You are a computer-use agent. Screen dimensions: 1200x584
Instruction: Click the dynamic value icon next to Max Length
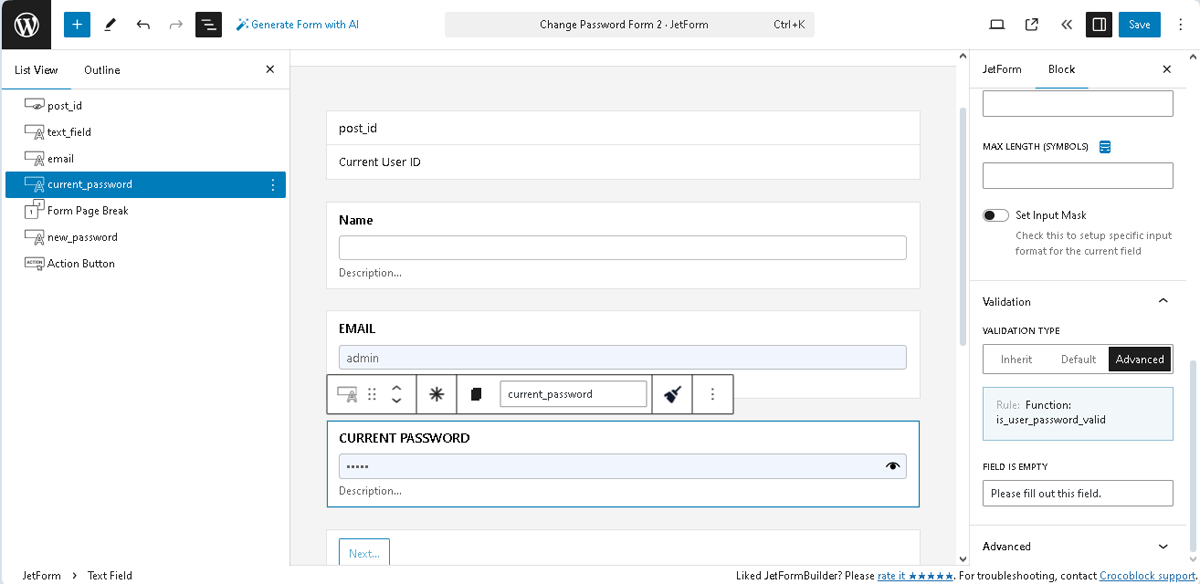[x=1104, y=146]
